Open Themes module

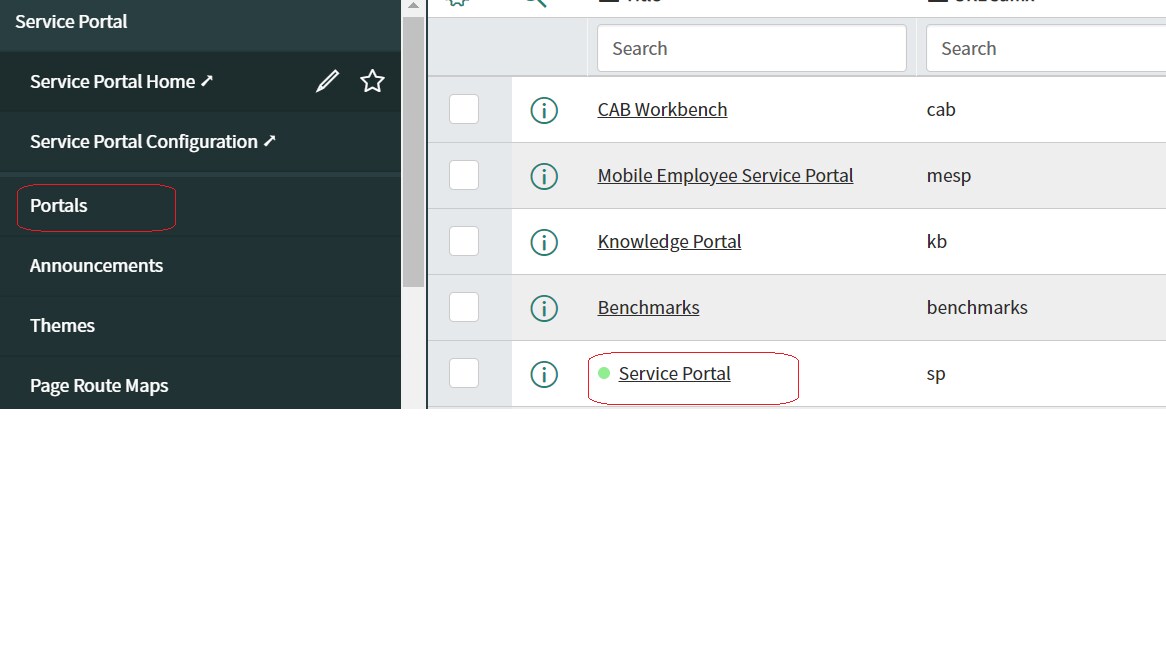(62, 325)
